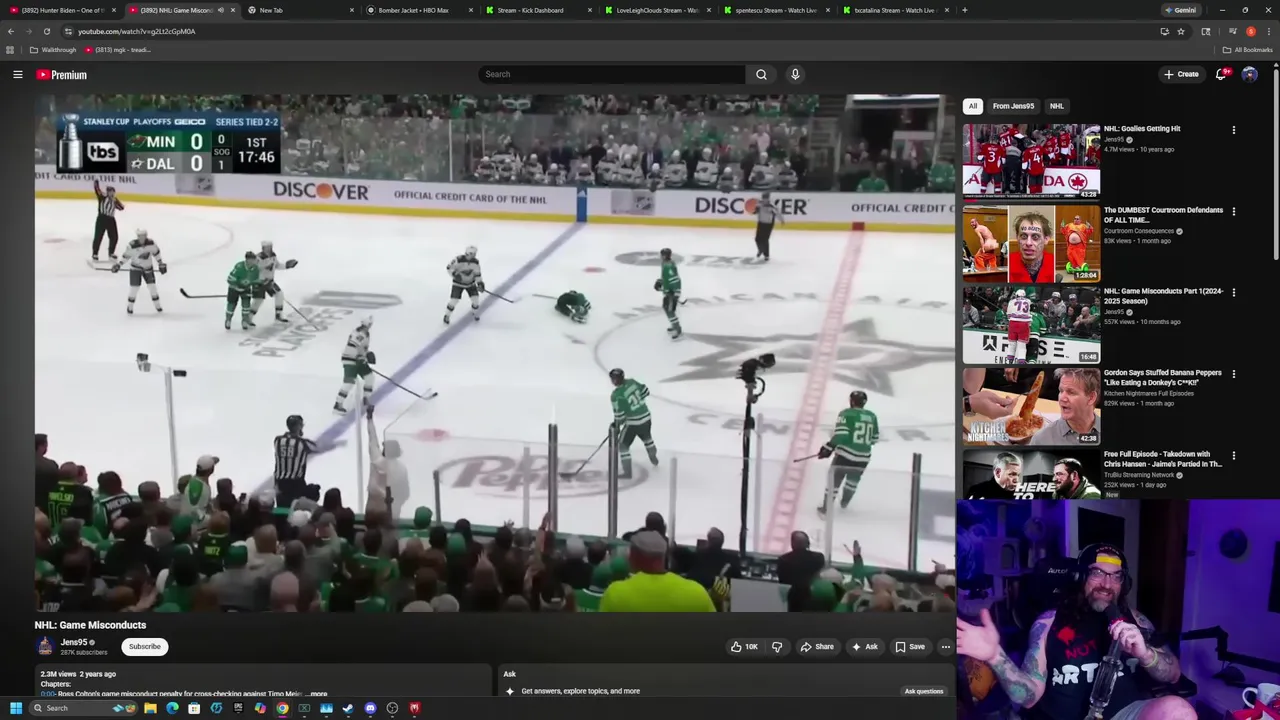Open the mgk bookmark in bookmarks bar
The image size is (1280, 720).
pos(118,50)
